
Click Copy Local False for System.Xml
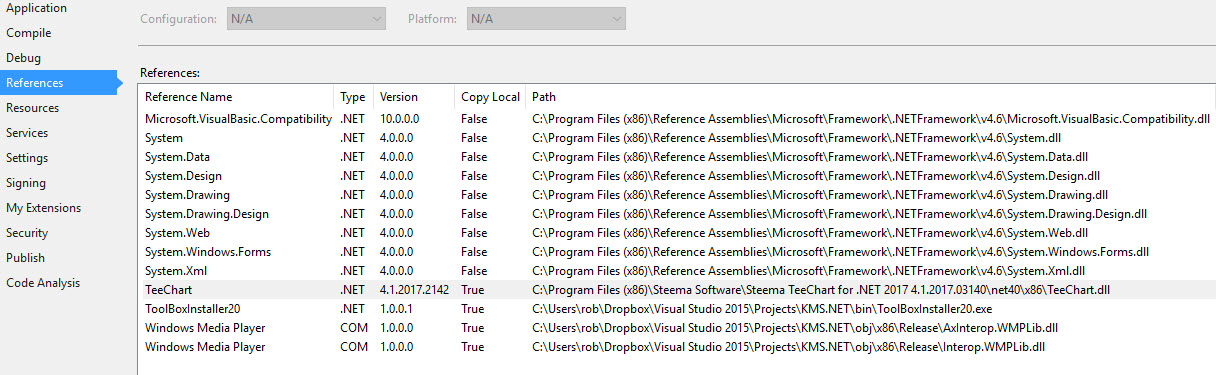tap(474, 271)
